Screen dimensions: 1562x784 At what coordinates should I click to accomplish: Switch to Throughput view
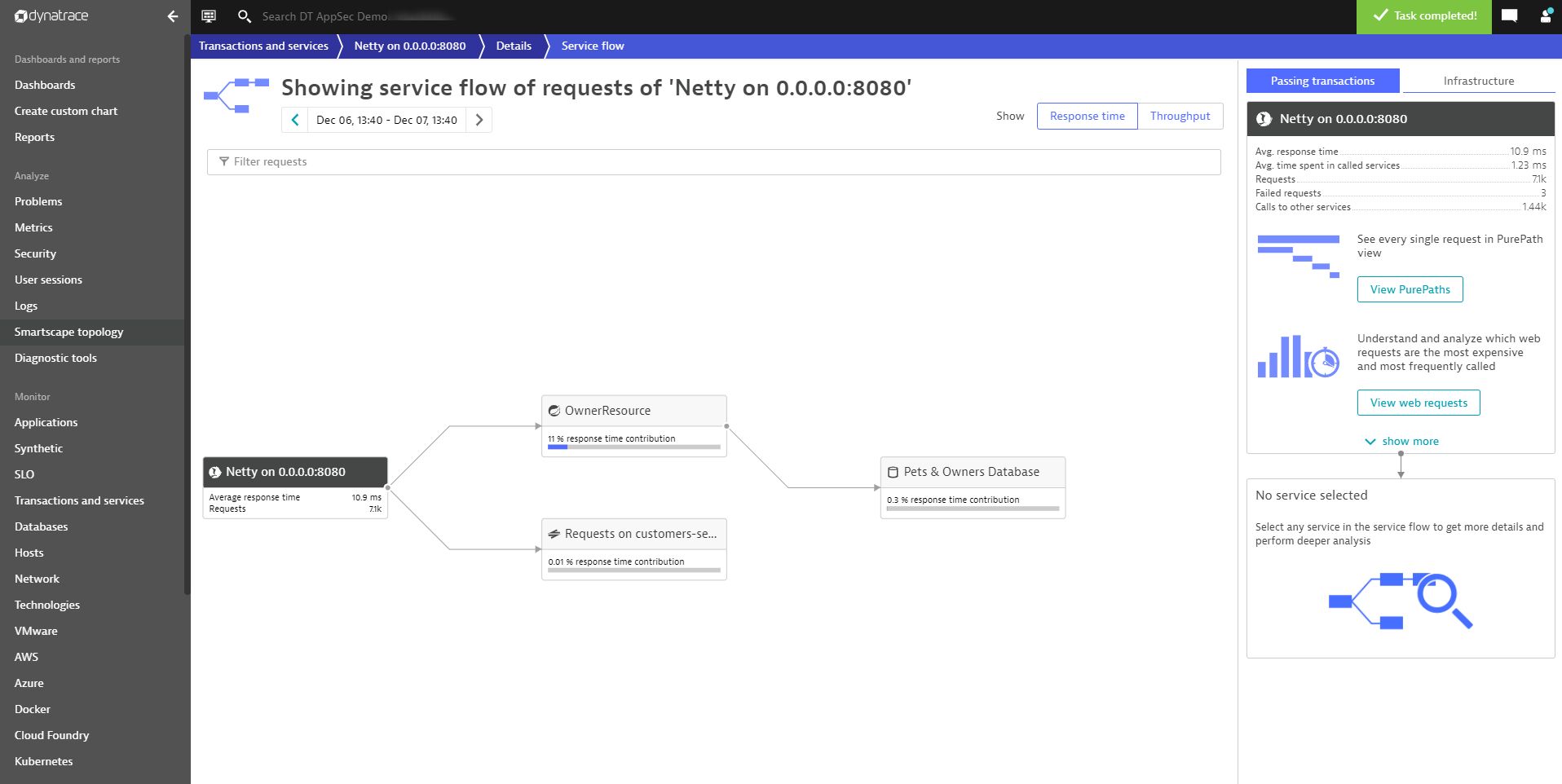tap(1179, 116)
